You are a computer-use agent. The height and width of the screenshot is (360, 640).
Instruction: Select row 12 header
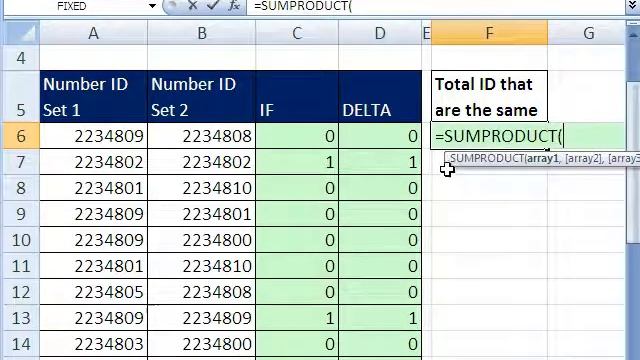tap(22, 292)
